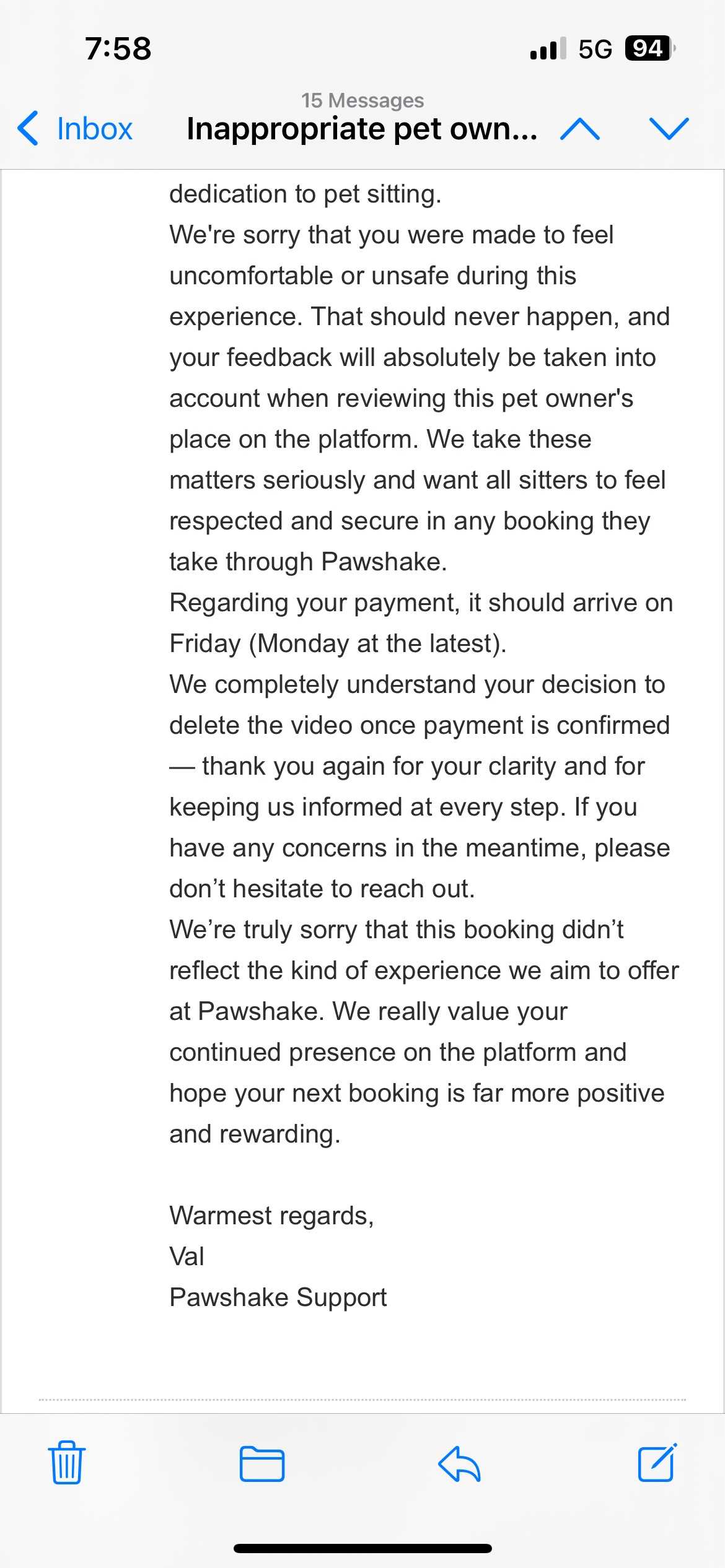725x1568 pixels.
Task: Delete this email with the trash icon
Action: [67, 1464]
